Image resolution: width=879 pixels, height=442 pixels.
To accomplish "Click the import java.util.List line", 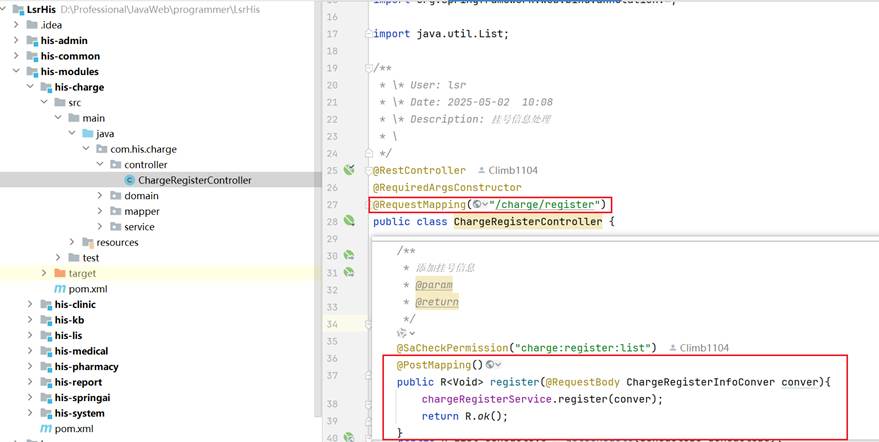I will point(441,34).
